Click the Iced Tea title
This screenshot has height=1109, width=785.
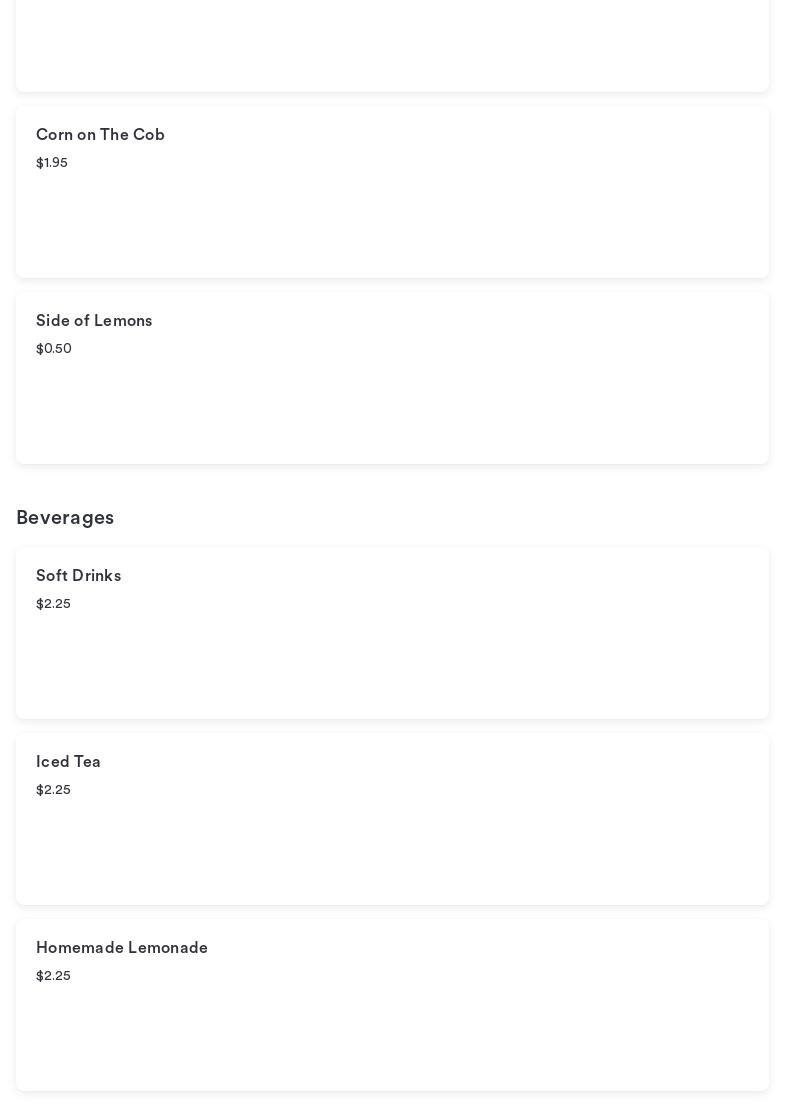pyautogui.click(x=68, y=762)
